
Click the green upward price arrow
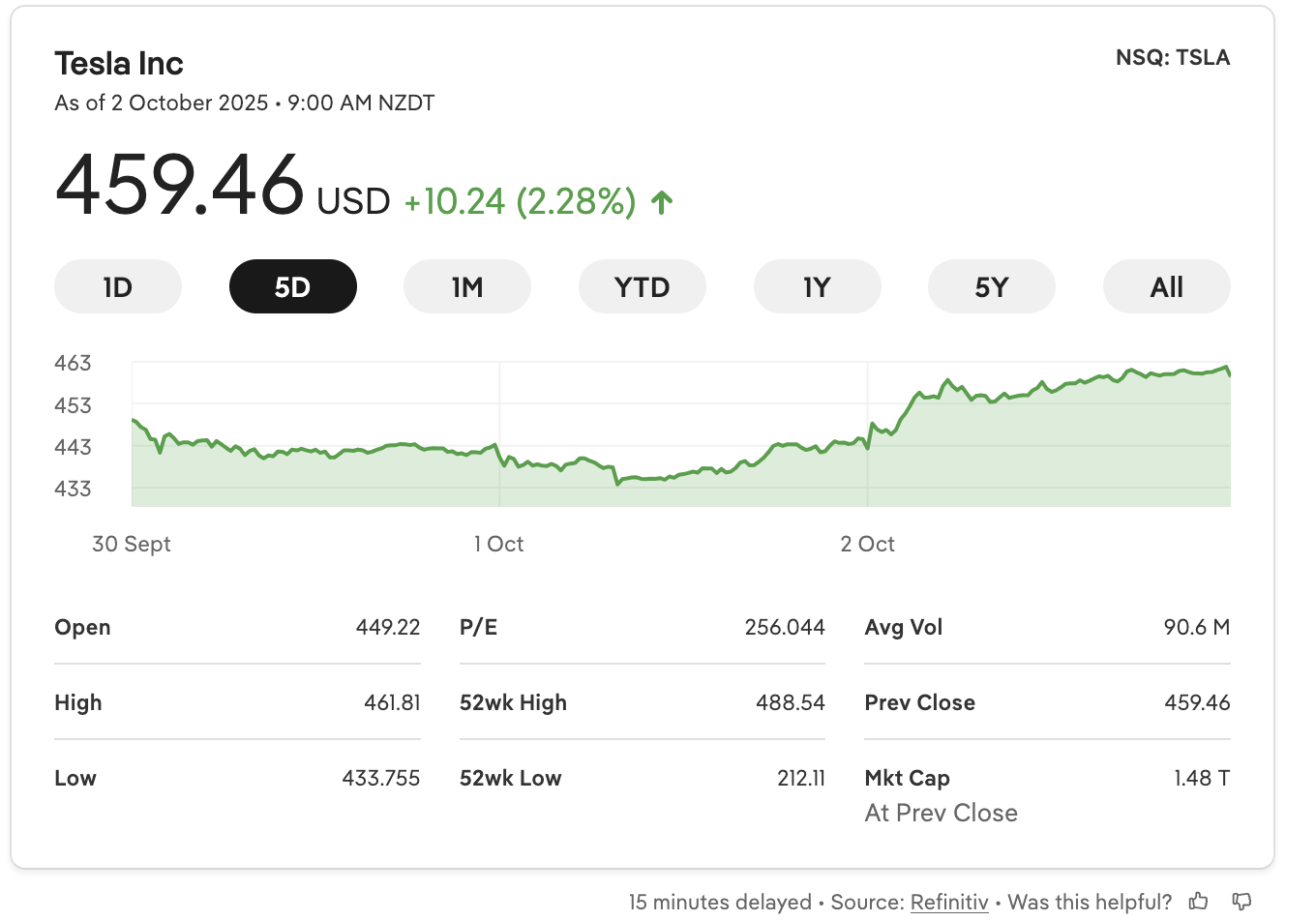(662, 202)
